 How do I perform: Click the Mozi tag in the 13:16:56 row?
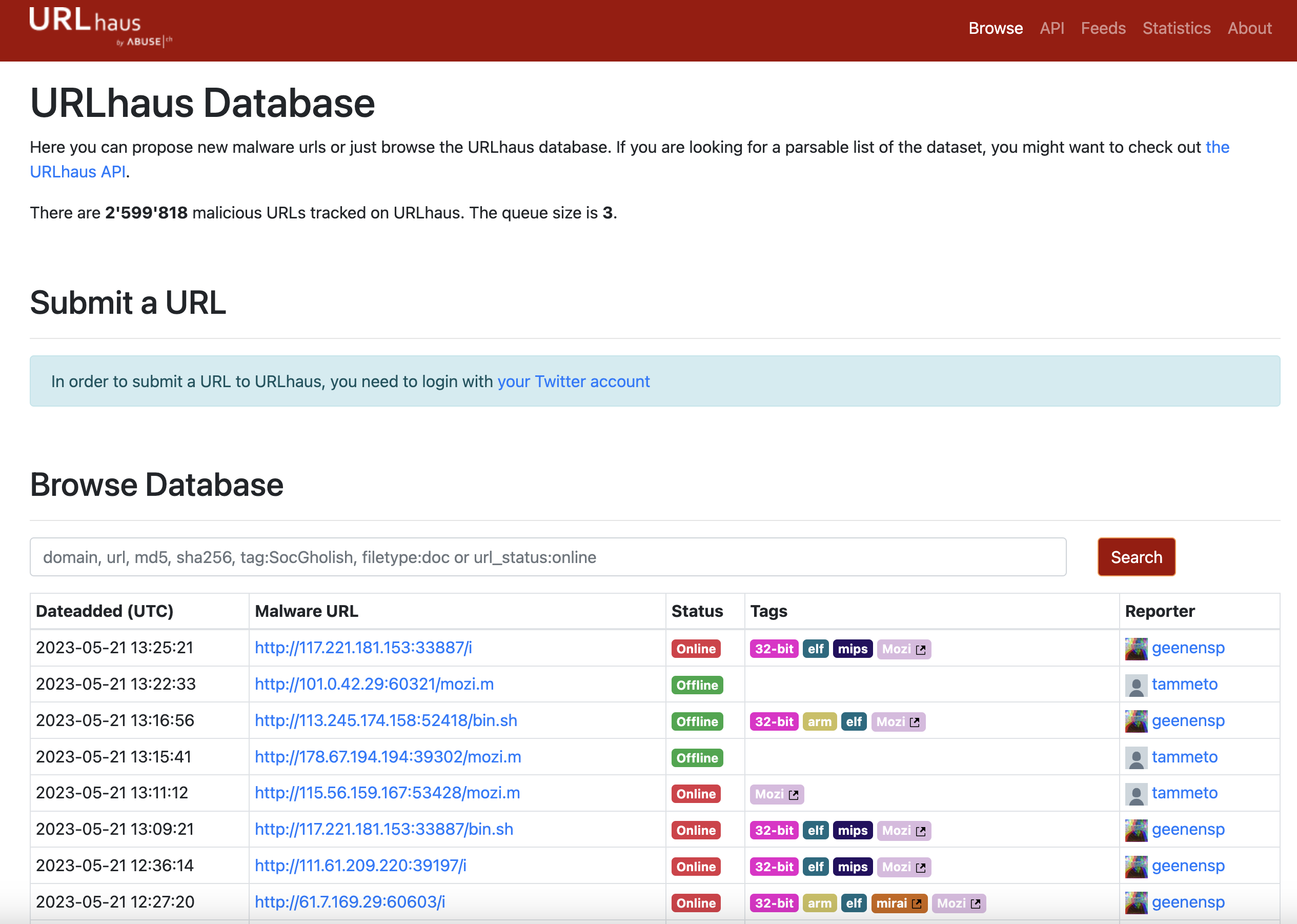click(x=898, y=722)
